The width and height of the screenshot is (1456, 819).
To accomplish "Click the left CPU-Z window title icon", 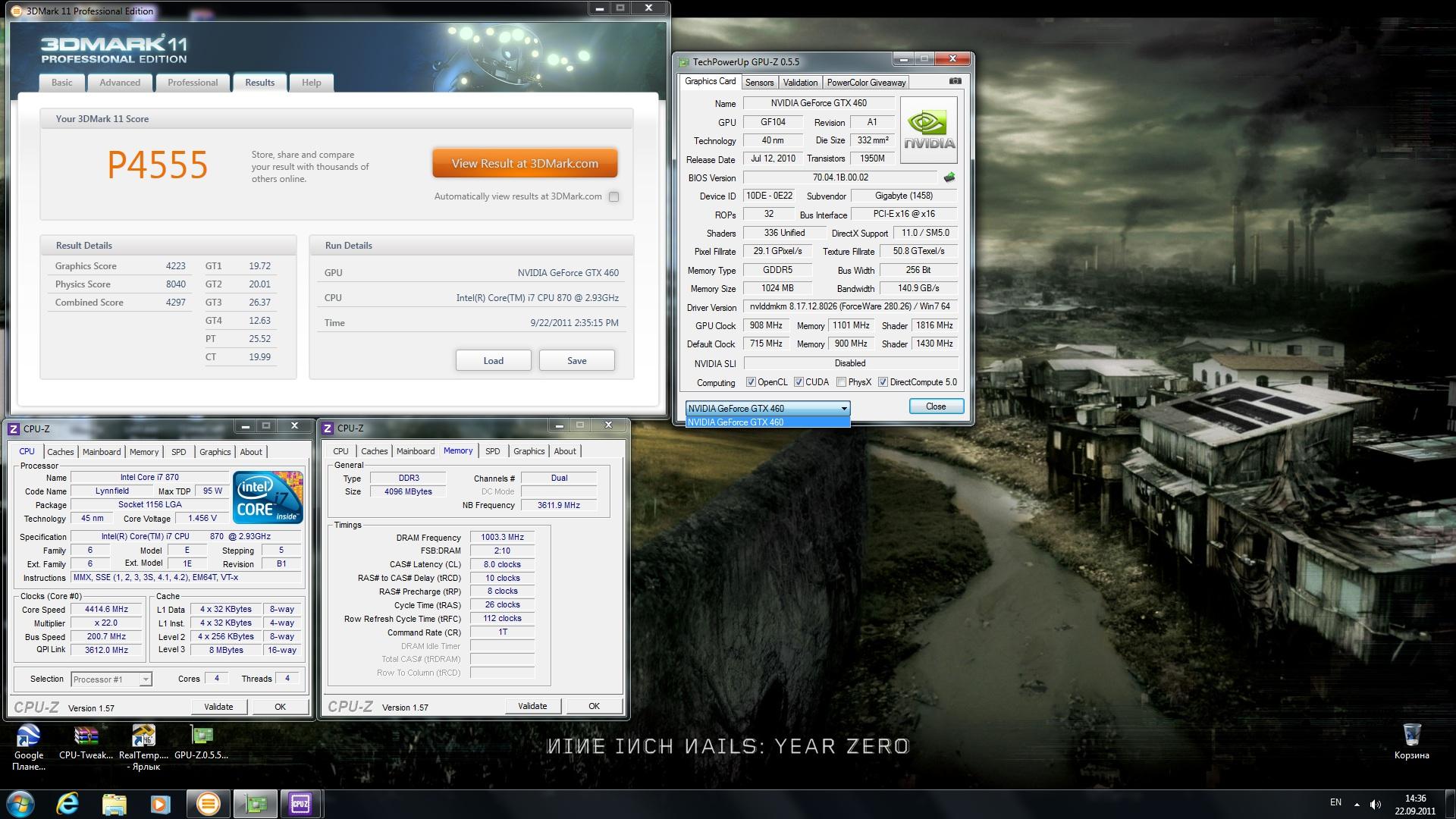I will pos(14,428).
